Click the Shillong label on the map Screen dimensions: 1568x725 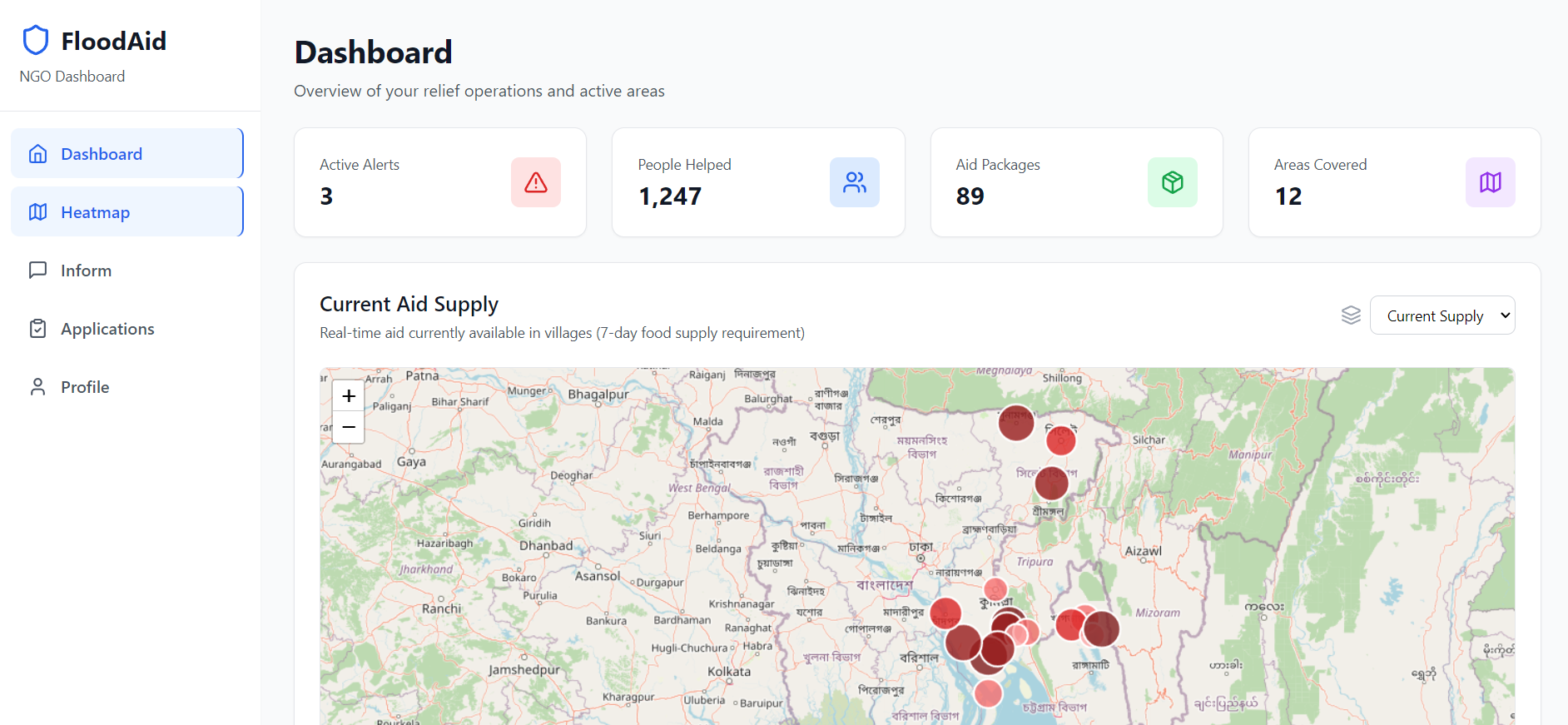[x=1063, y=378]
